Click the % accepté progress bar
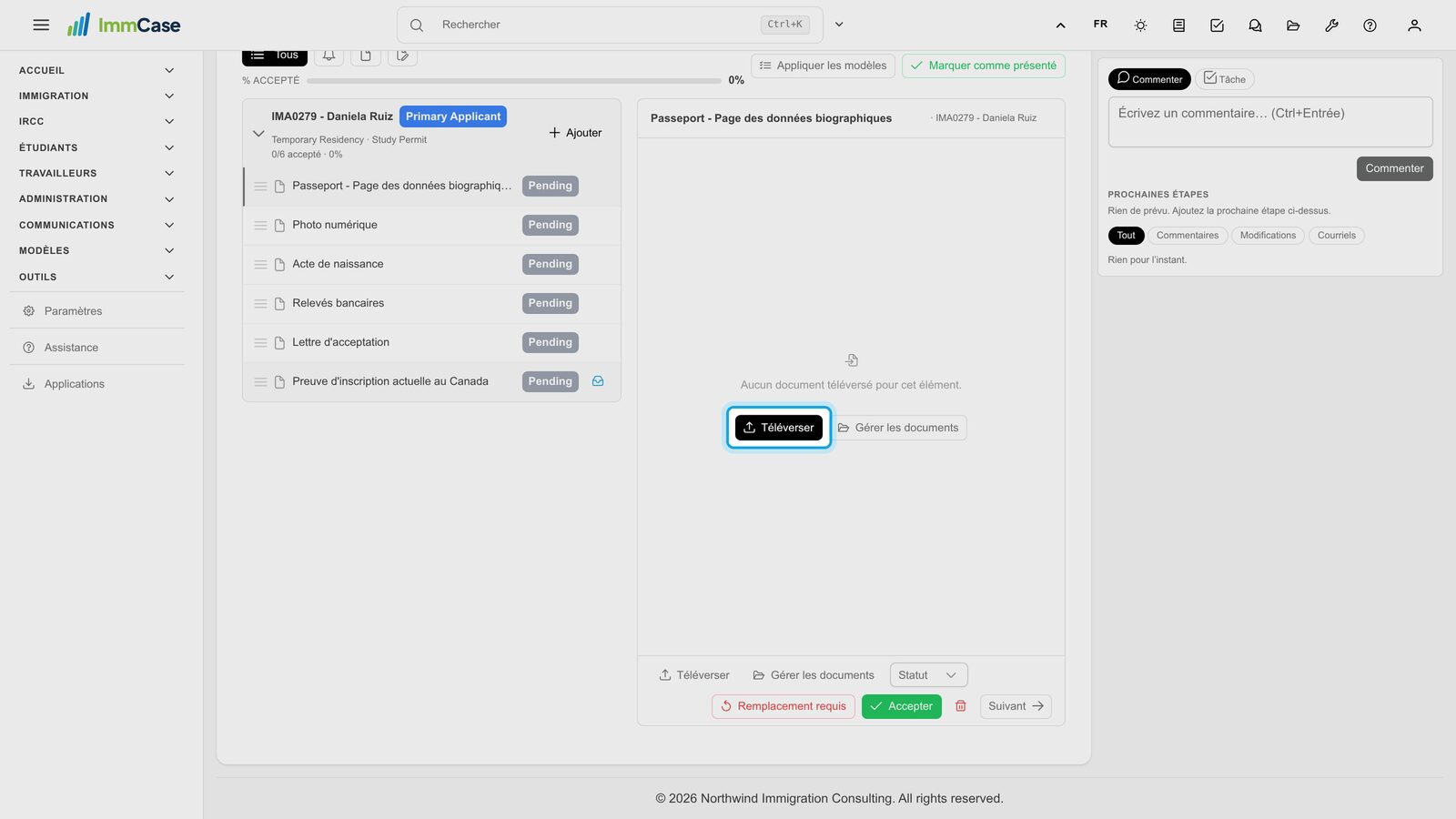Image resolution: width=1456 pixels, height=819 pixels. 514,81
